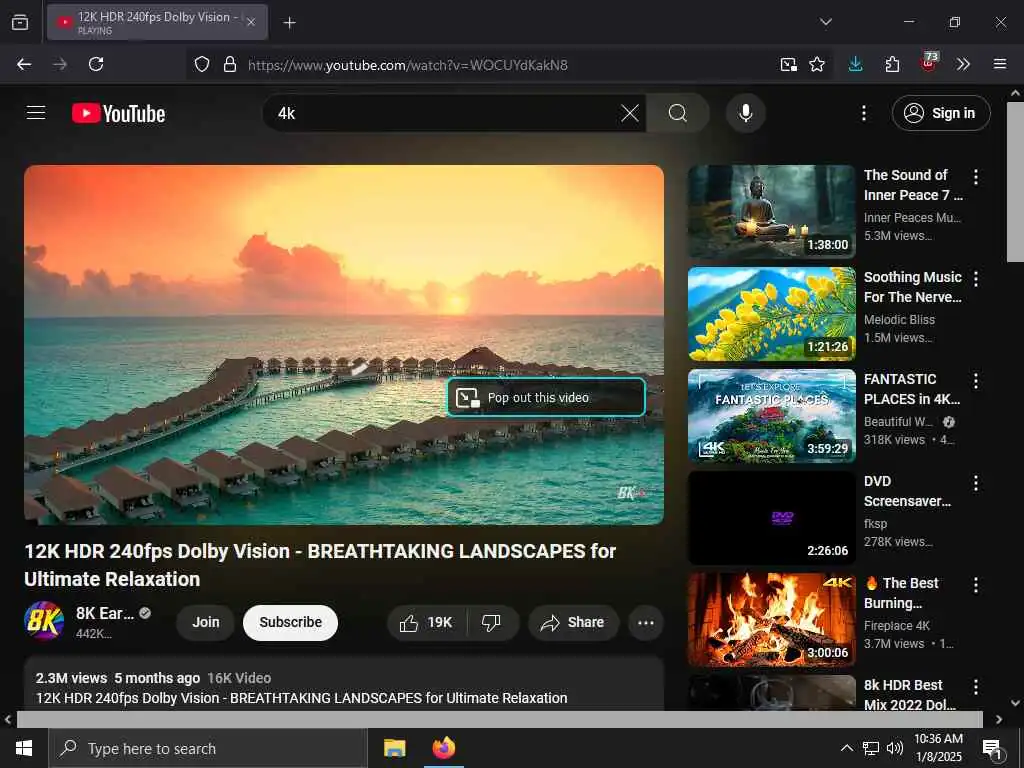Image resolution: width=1024 pixels, height=768 pixels.
Task: Go back in Firefox
Action: (x=24, y=64)
